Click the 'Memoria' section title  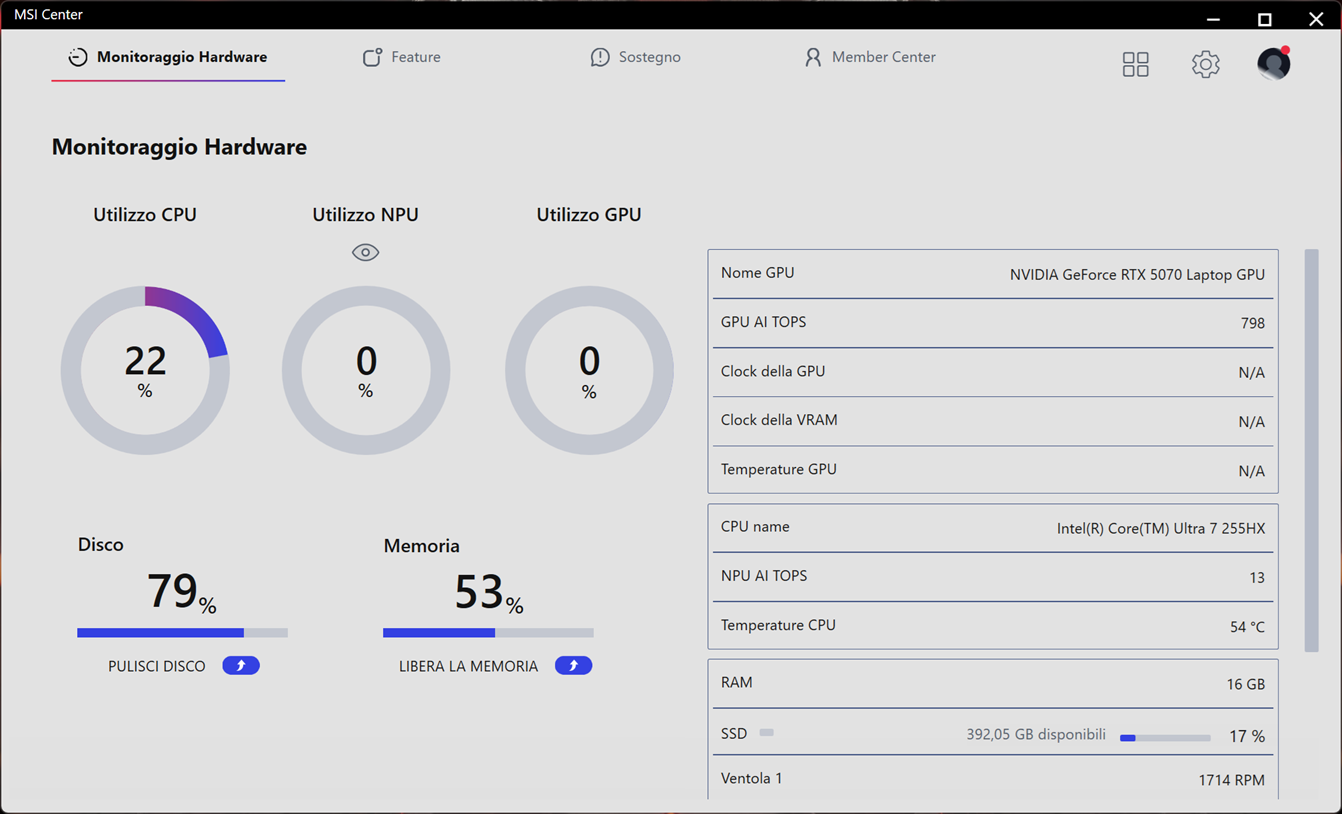(422, 546)
